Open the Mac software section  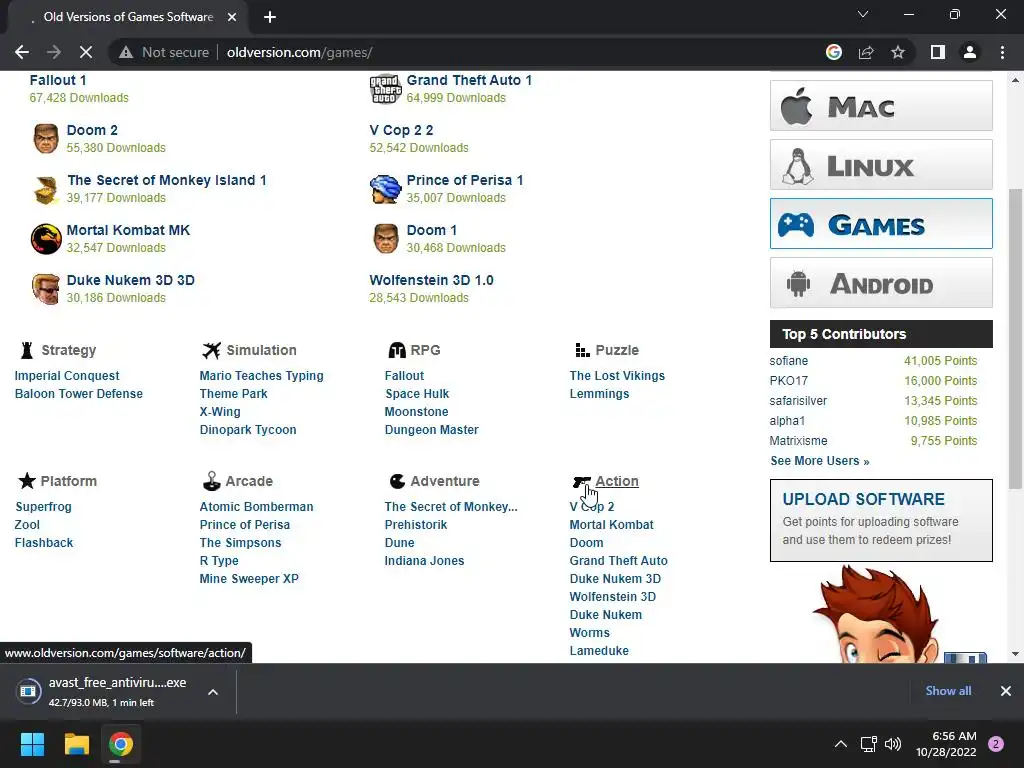[x=881, y=106]
